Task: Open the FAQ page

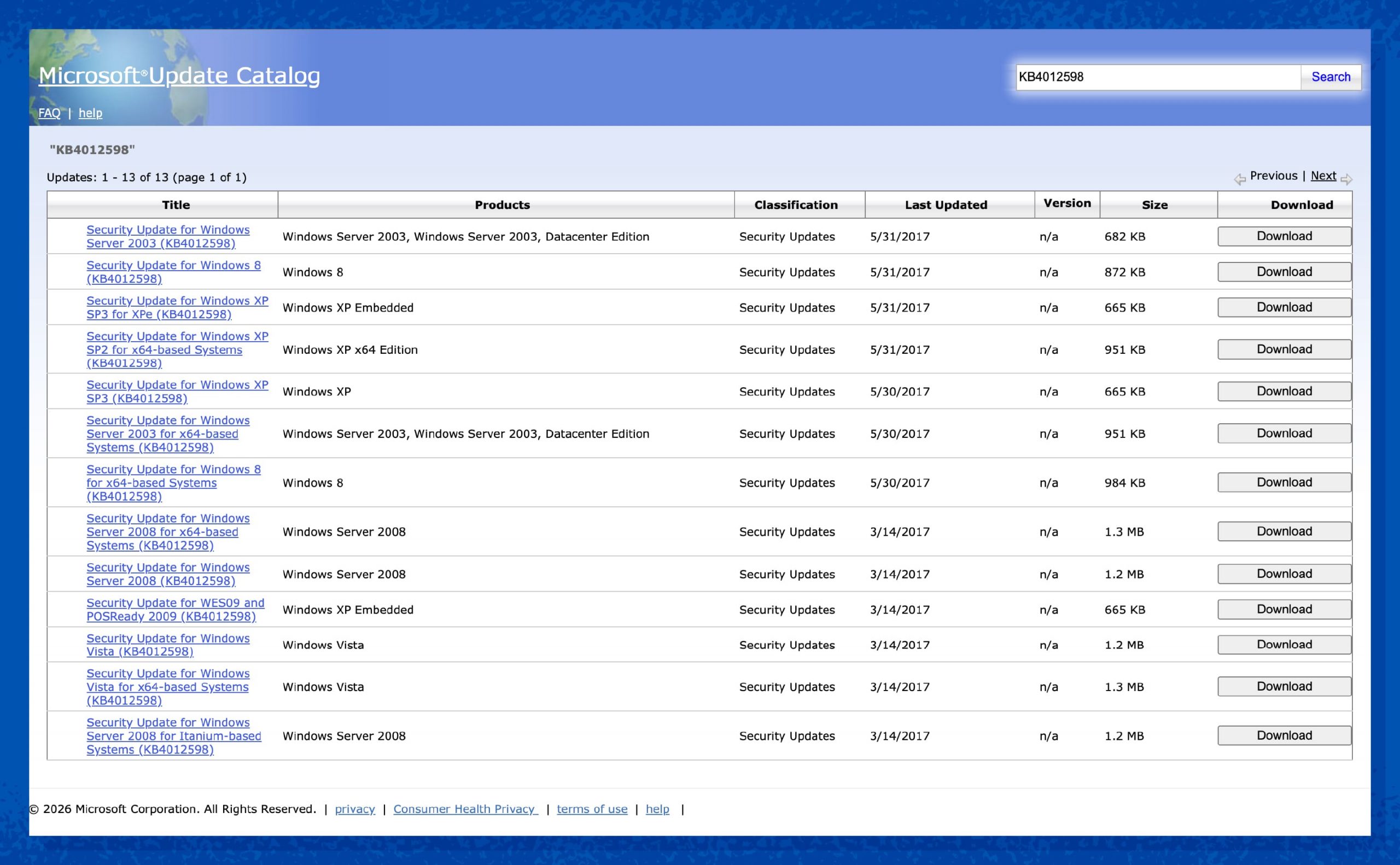Action: point(49,113)
